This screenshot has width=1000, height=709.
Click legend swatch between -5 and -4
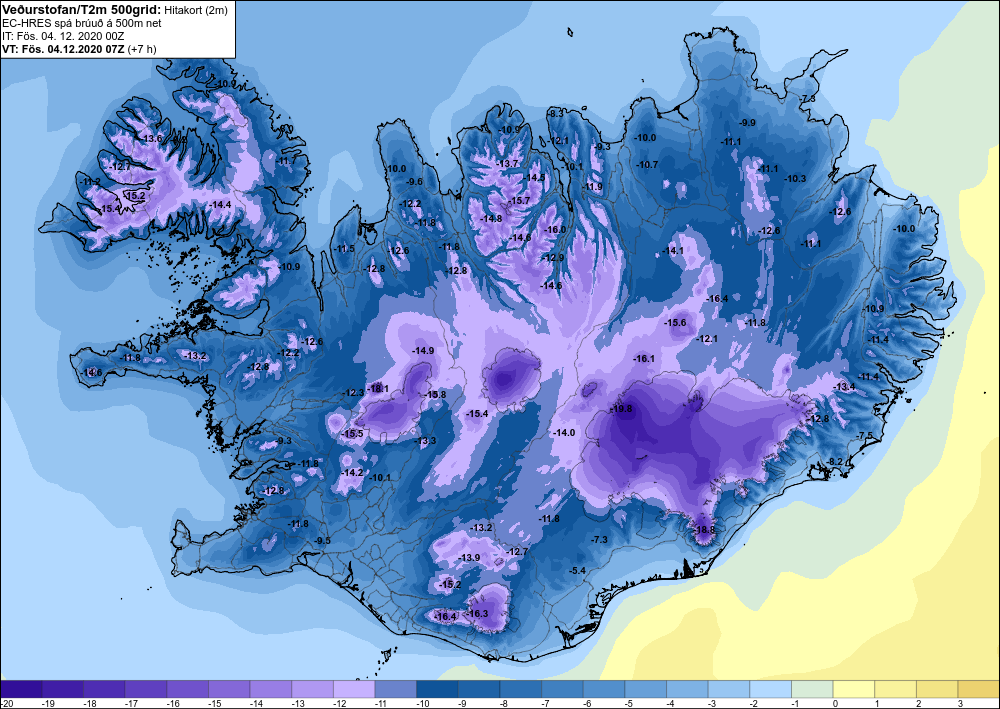tap(645, 689)
